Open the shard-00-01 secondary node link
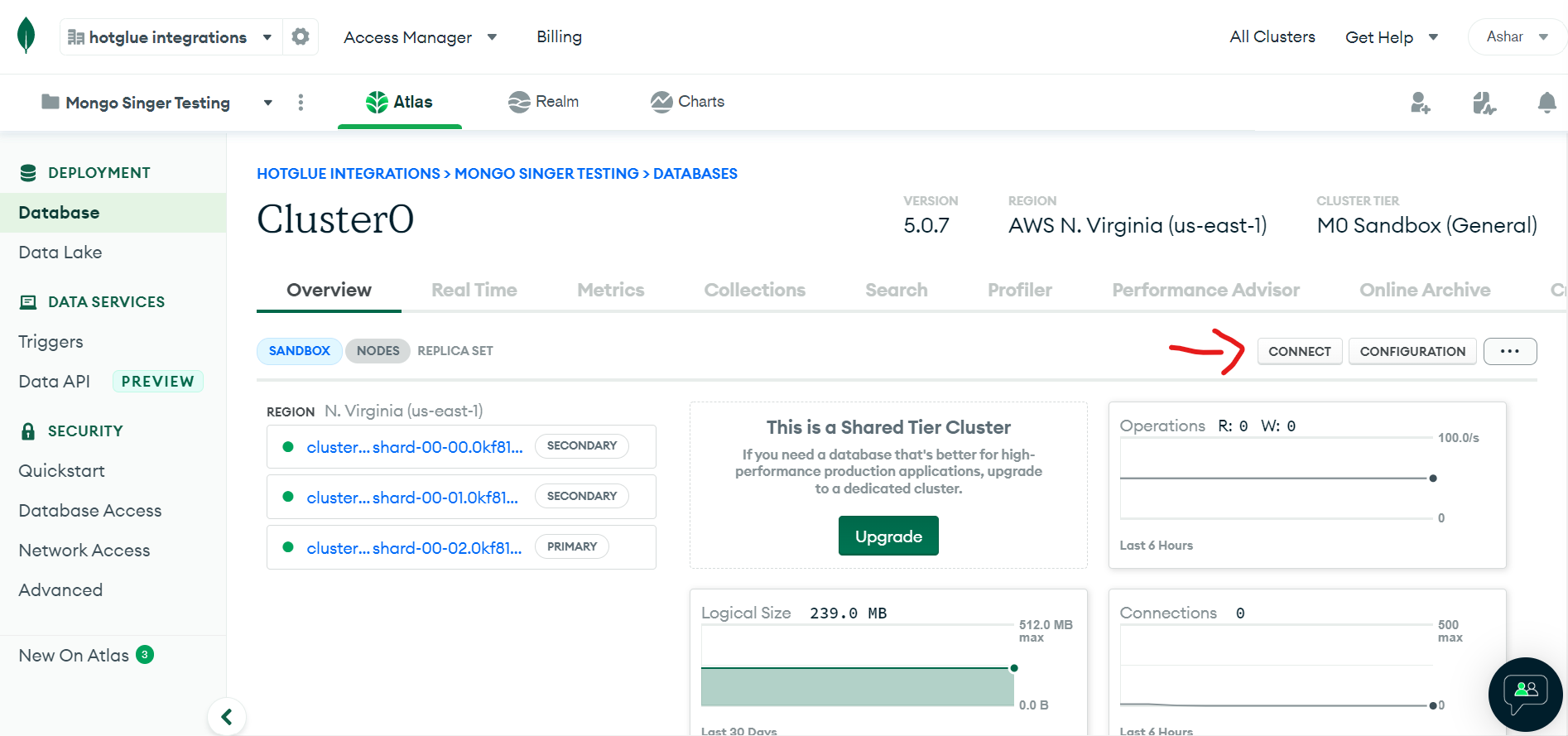Viewport: 1568px width, 736px height. [412, 497]
